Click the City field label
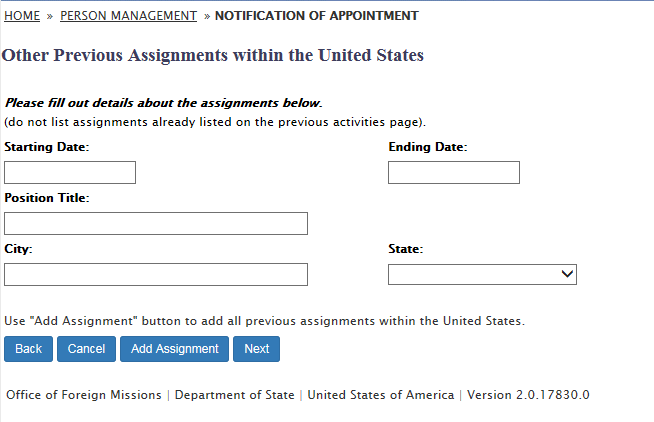Screen dimensions: 654x422 (x=18, y=248)
